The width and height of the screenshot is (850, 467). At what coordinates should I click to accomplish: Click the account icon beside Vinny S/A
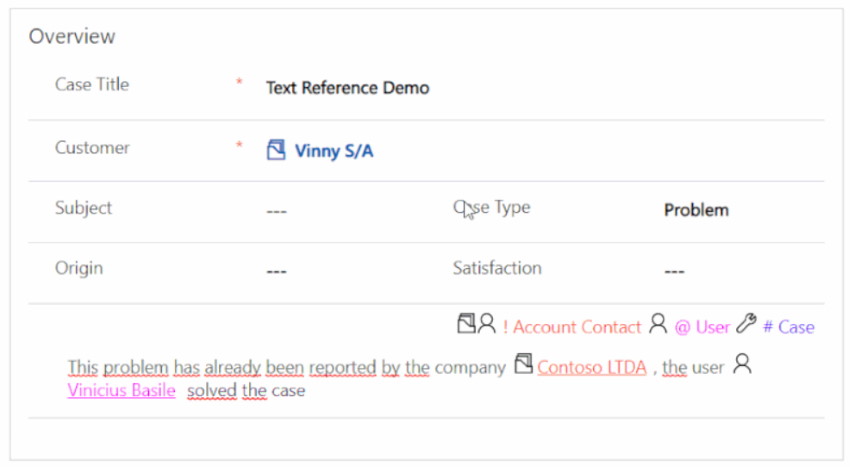(x=276, y=150)
